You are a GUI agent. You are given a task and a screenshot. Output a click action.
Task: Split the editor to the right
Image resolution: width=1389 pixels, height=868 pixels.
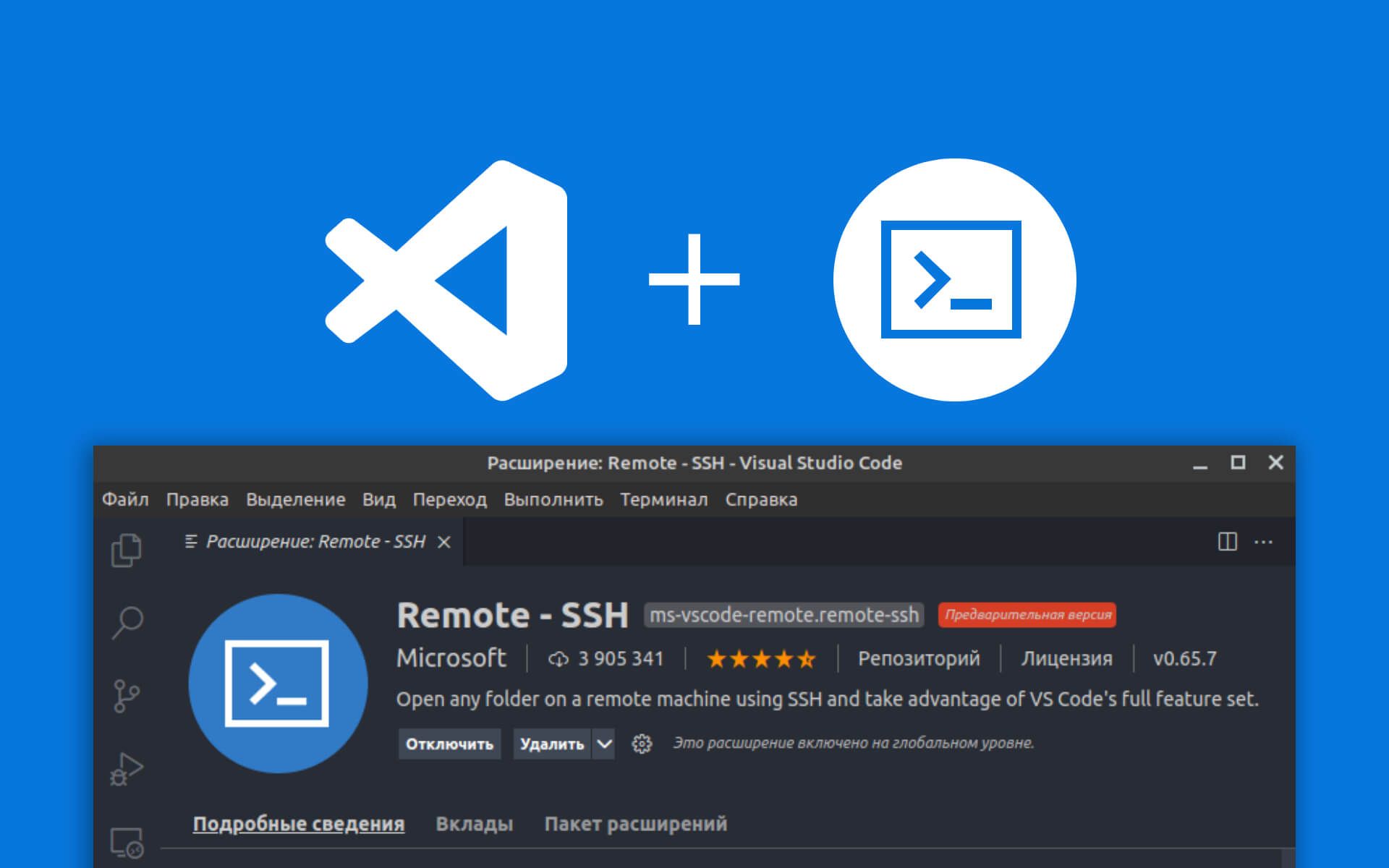pyautogui.click(x=1228, y=542)
